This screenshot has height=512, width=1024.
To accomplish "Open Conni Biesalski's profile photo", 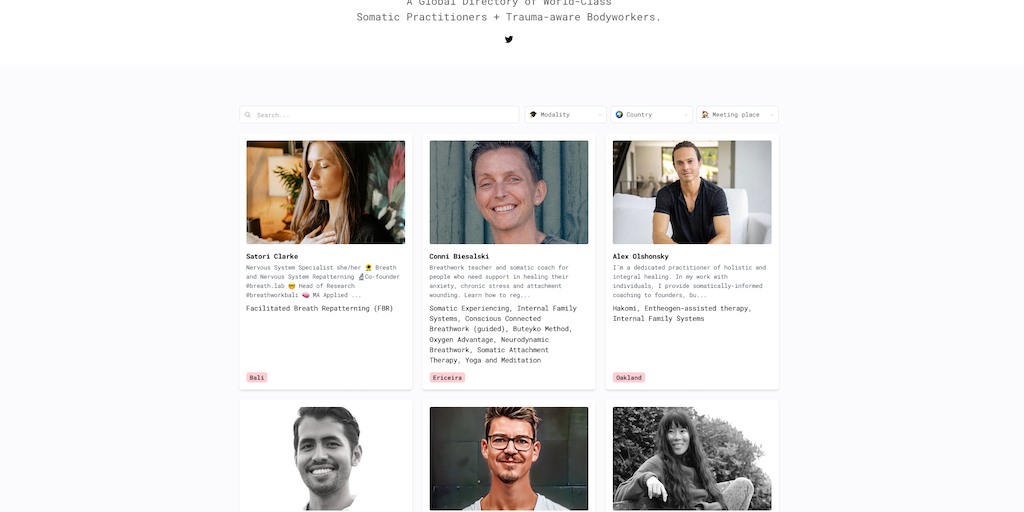I will click(x=509, y=192).
